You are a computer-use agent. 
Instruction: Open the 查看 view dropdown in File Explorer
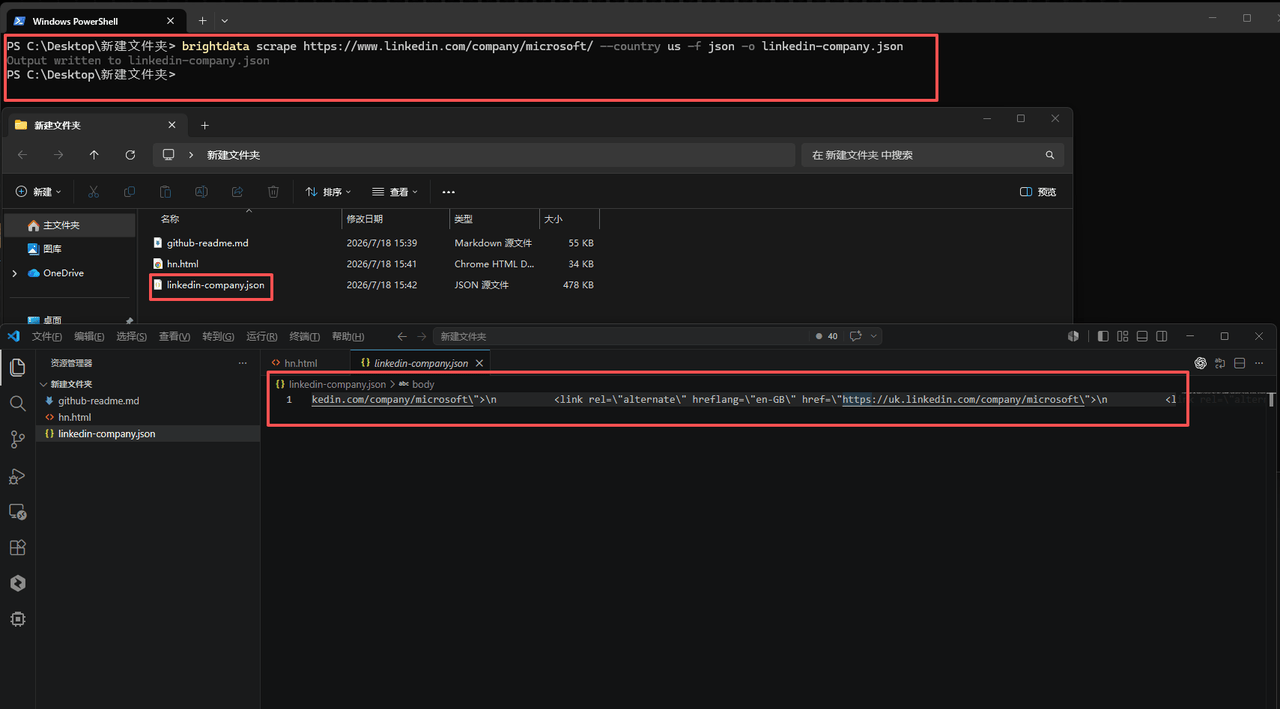395,191
